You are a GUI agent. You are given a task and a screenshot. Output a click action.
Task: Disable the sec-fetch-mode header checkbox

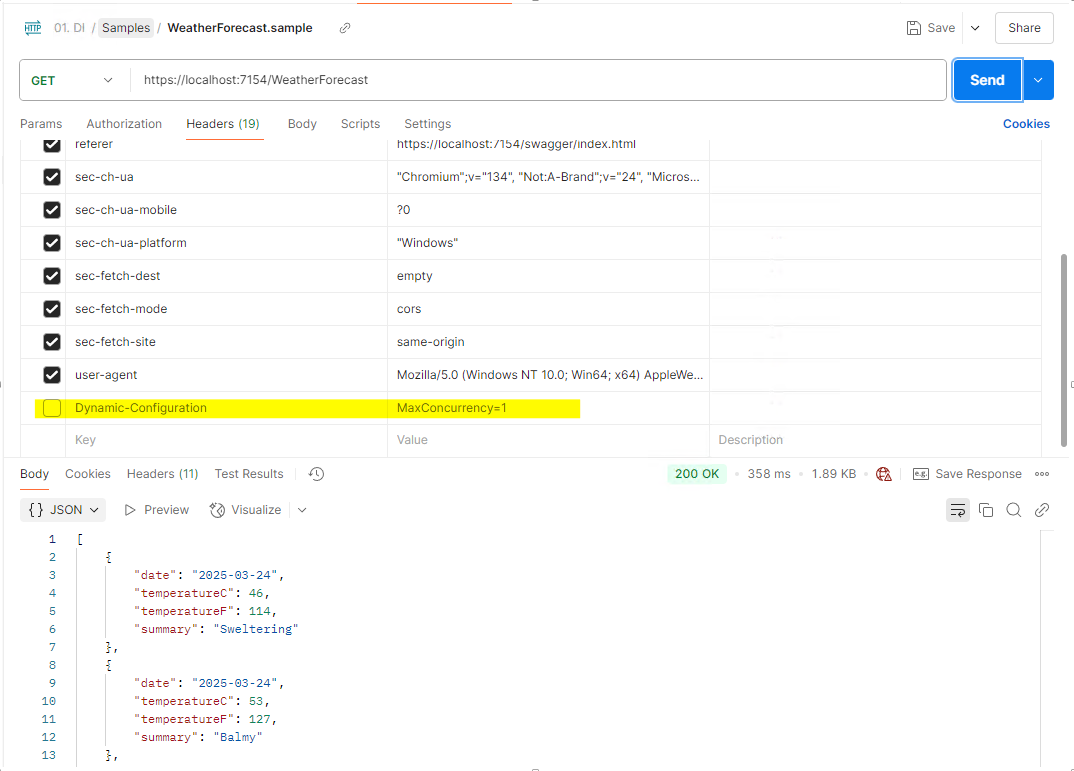[52, 309]
